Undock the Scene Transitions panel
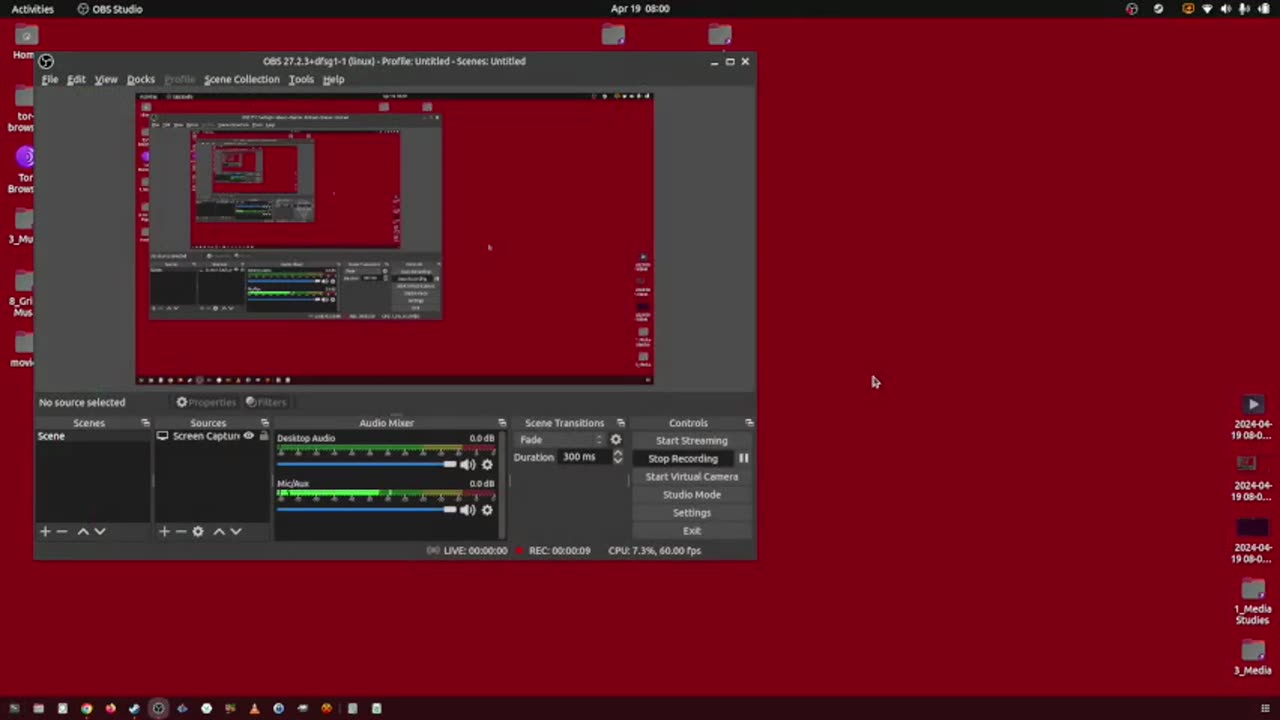 [x=621, y=423]
